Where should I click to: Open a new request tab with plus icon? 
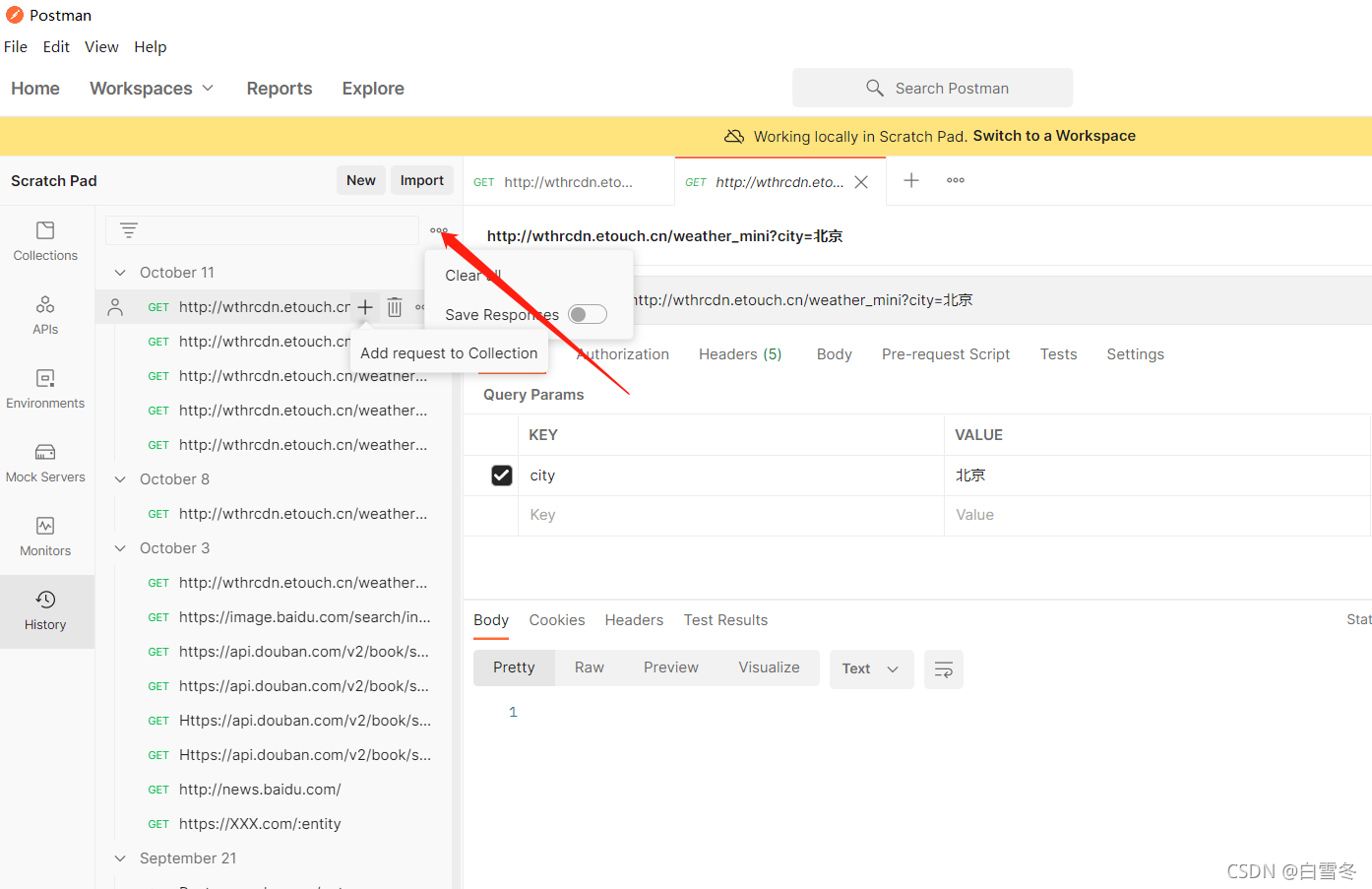pos(911,180)
